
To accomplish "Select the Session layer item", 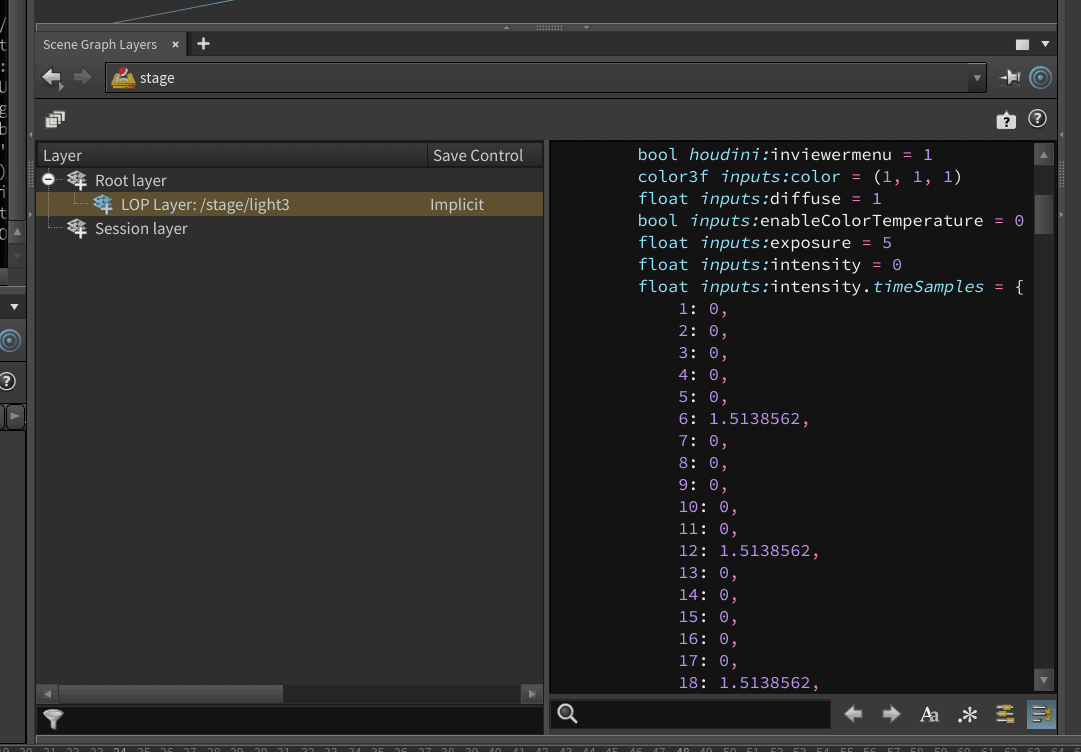I will pos(141,229).
